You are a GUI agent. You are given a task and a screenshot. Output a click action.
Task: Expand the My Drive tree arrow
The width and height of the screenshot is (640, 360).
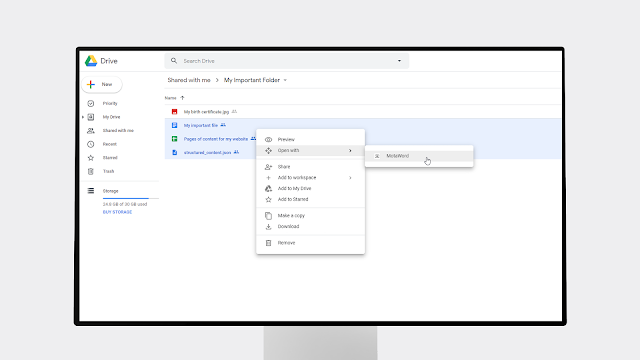83,117
